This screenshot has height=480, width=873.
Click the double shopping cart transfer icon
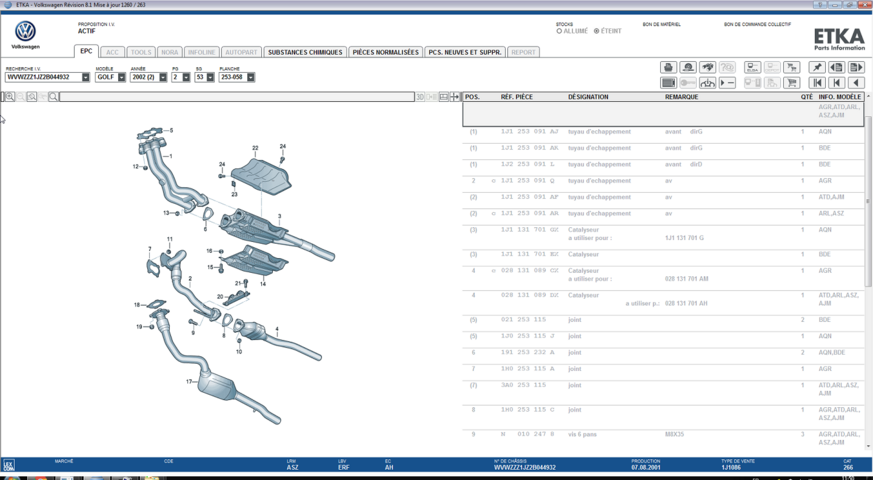click(x=792, y=67)
